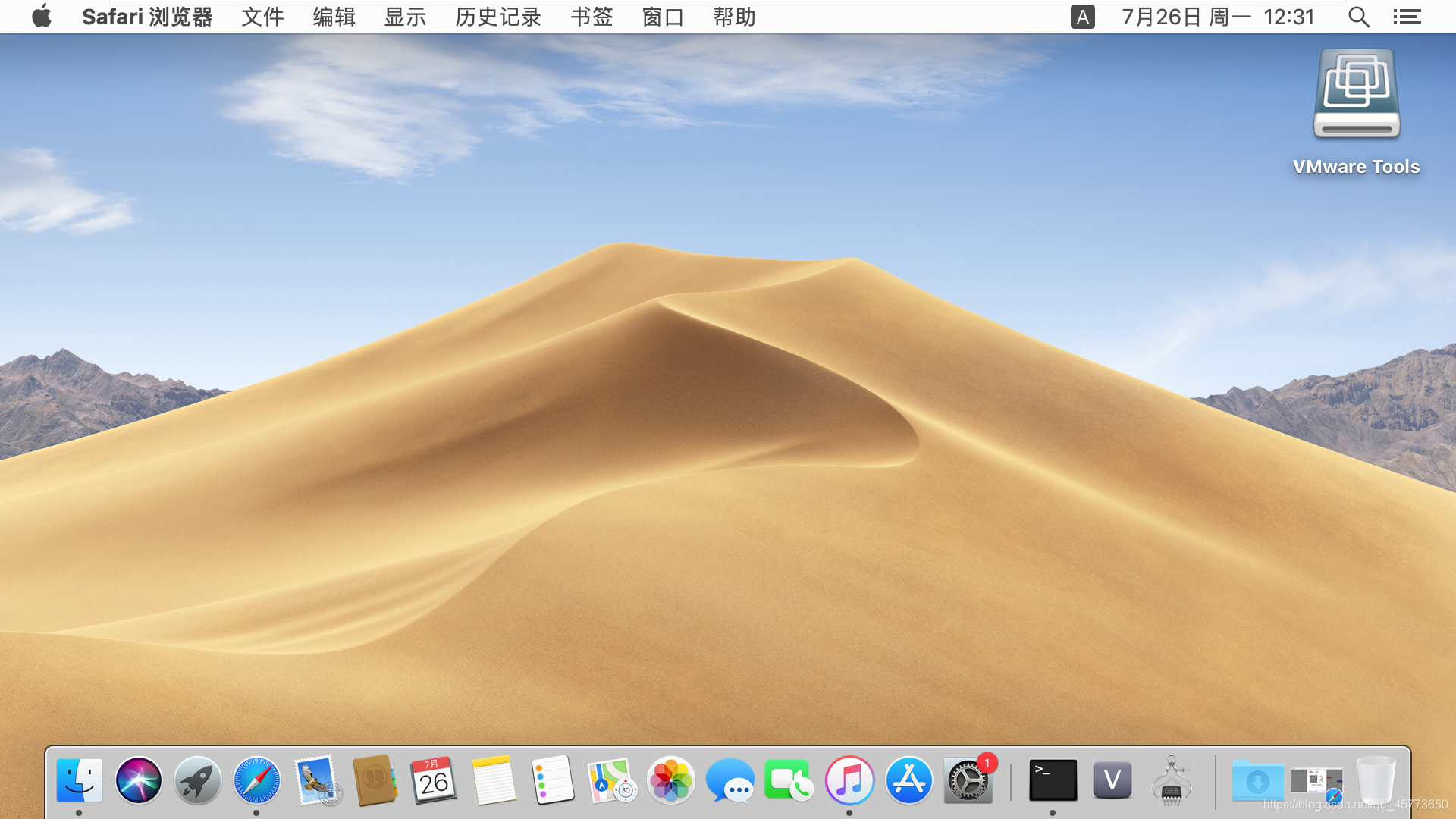The height and width of the screenshot is (819, 1456).
Task: Open iTunes music icon in Dock
Action: pyautogui.click(x=849, y=780)
